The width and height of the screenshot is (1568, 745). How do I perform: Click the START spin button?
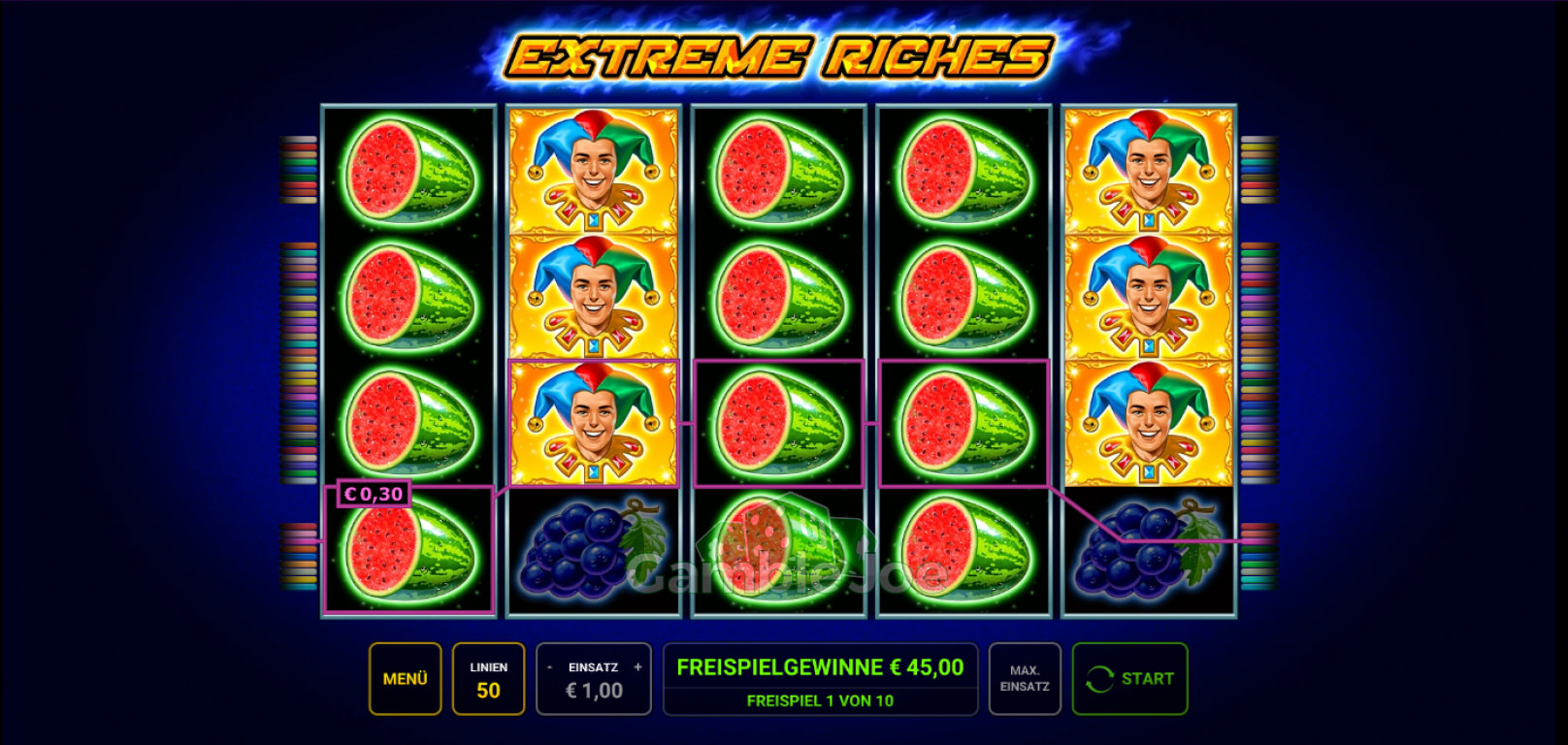coord(1129,679)
